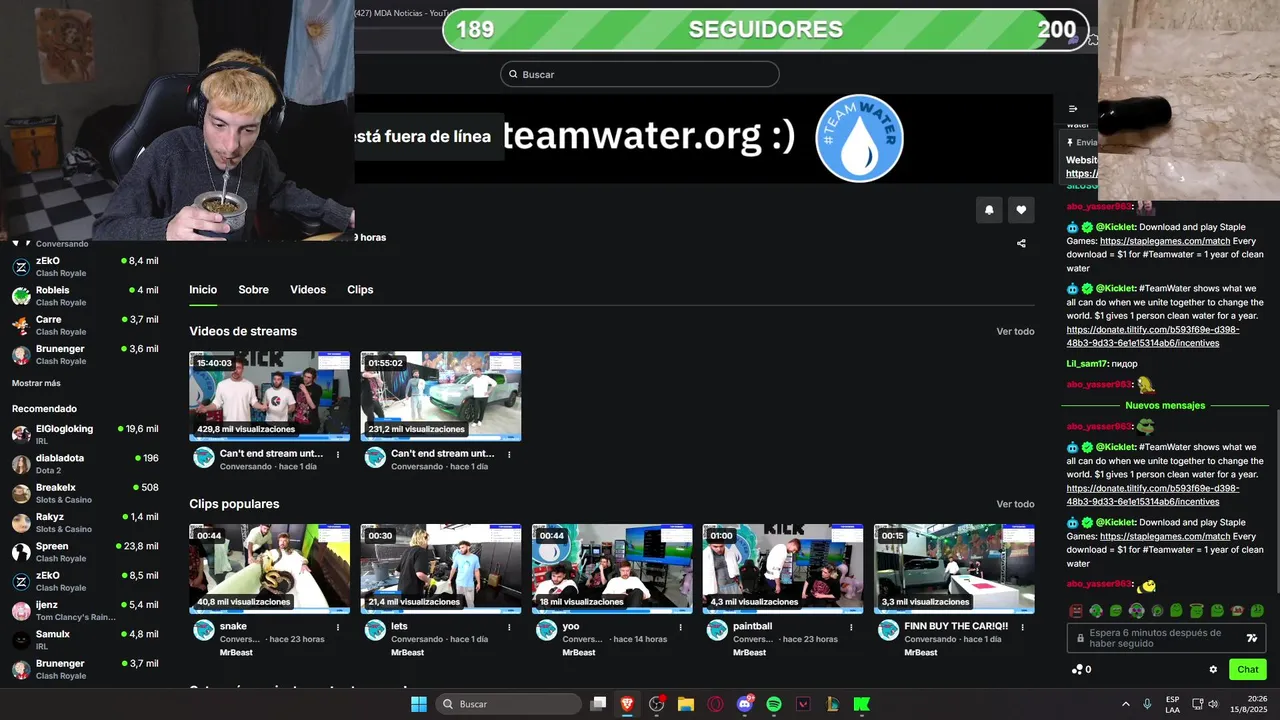1280x720 pixels.
Task: Play the lets clip thumbnail
Action: (x=441, y=569)
